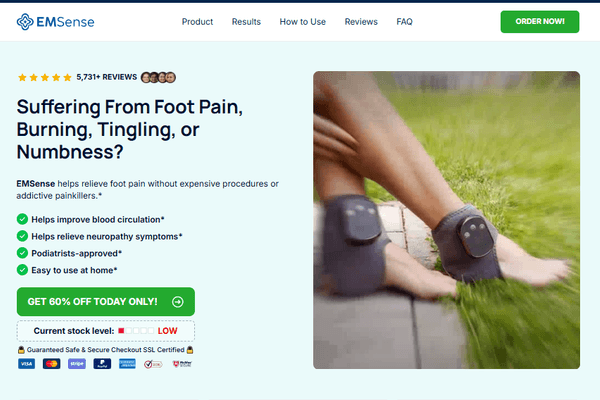Open the Product menu item

197,22
